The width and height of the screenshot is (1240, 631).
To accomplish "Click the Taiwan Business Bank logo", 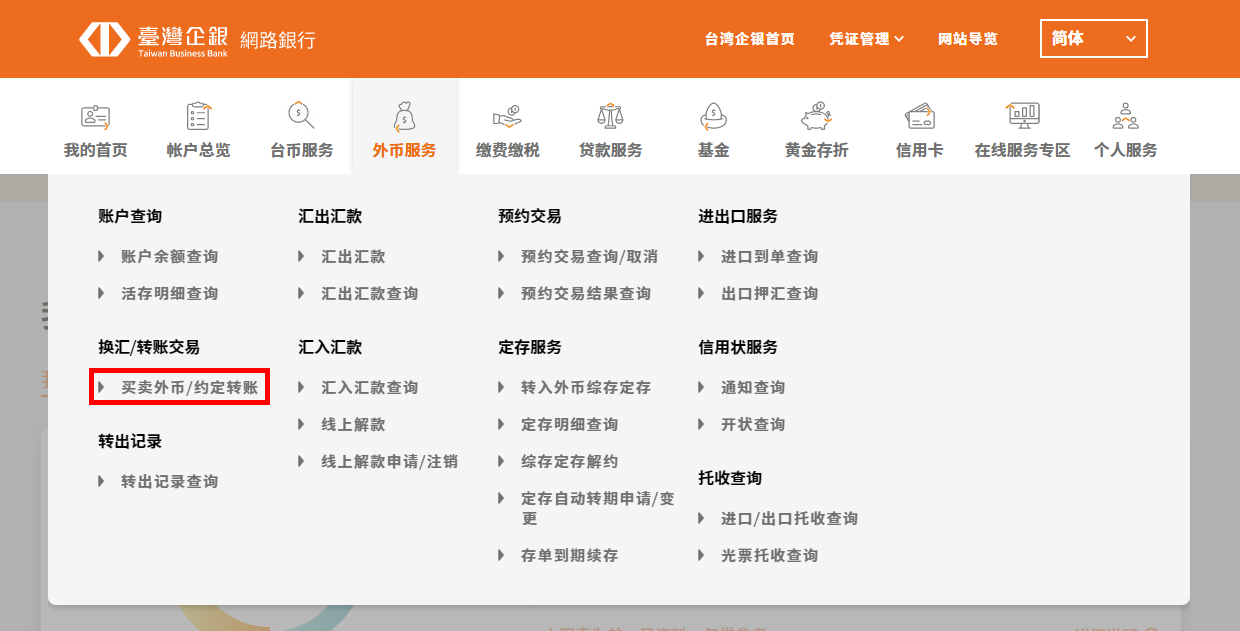I will 197,40.
